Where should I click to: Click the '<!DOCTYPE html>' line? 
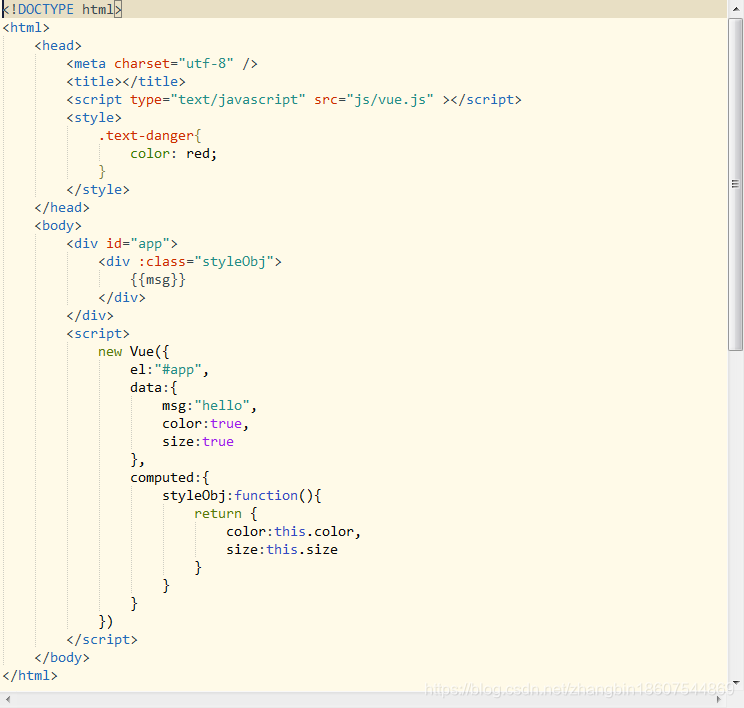click(x=62, y=9)
